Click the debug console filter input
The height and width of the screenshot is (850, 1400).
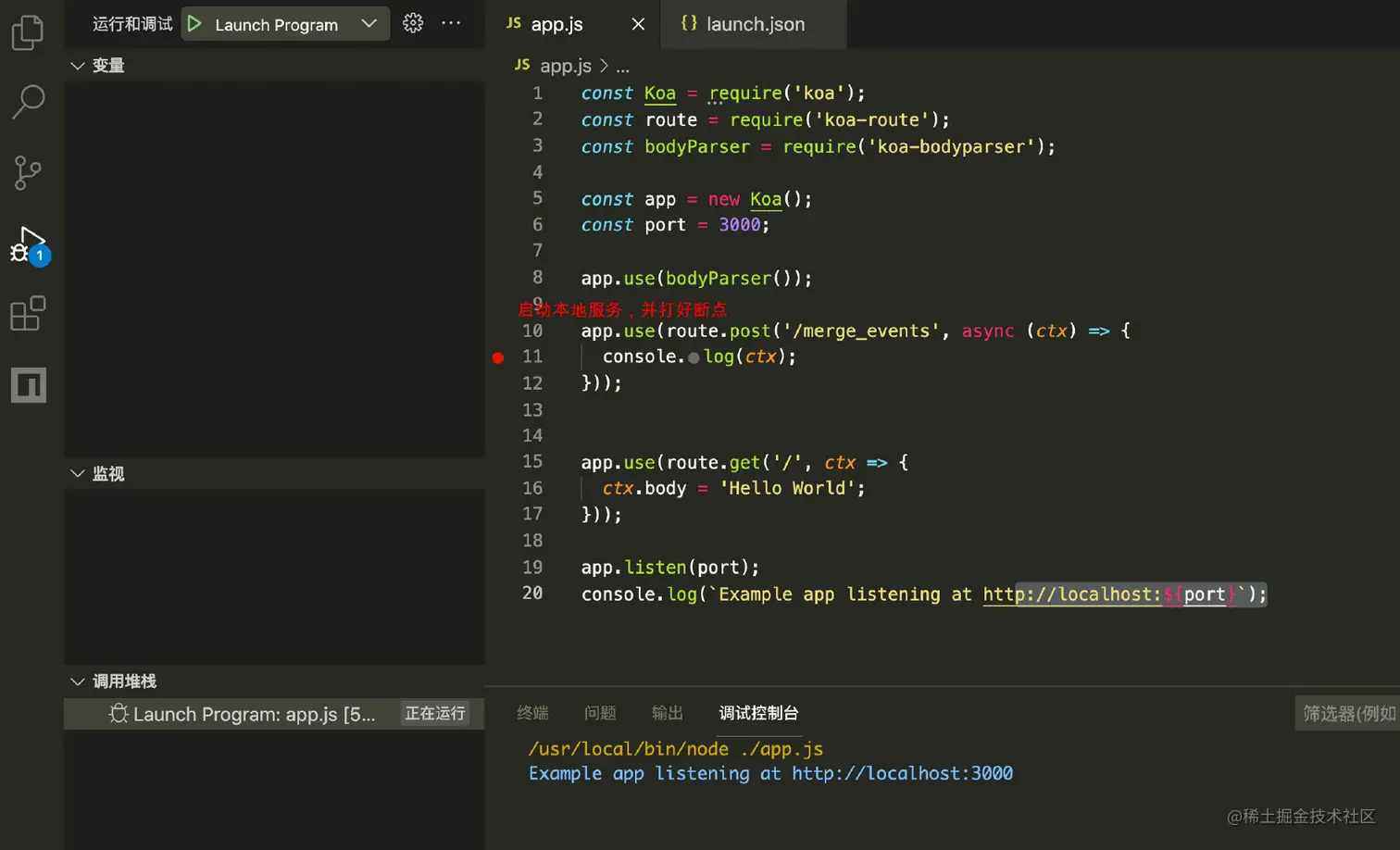coord(1347,713)
